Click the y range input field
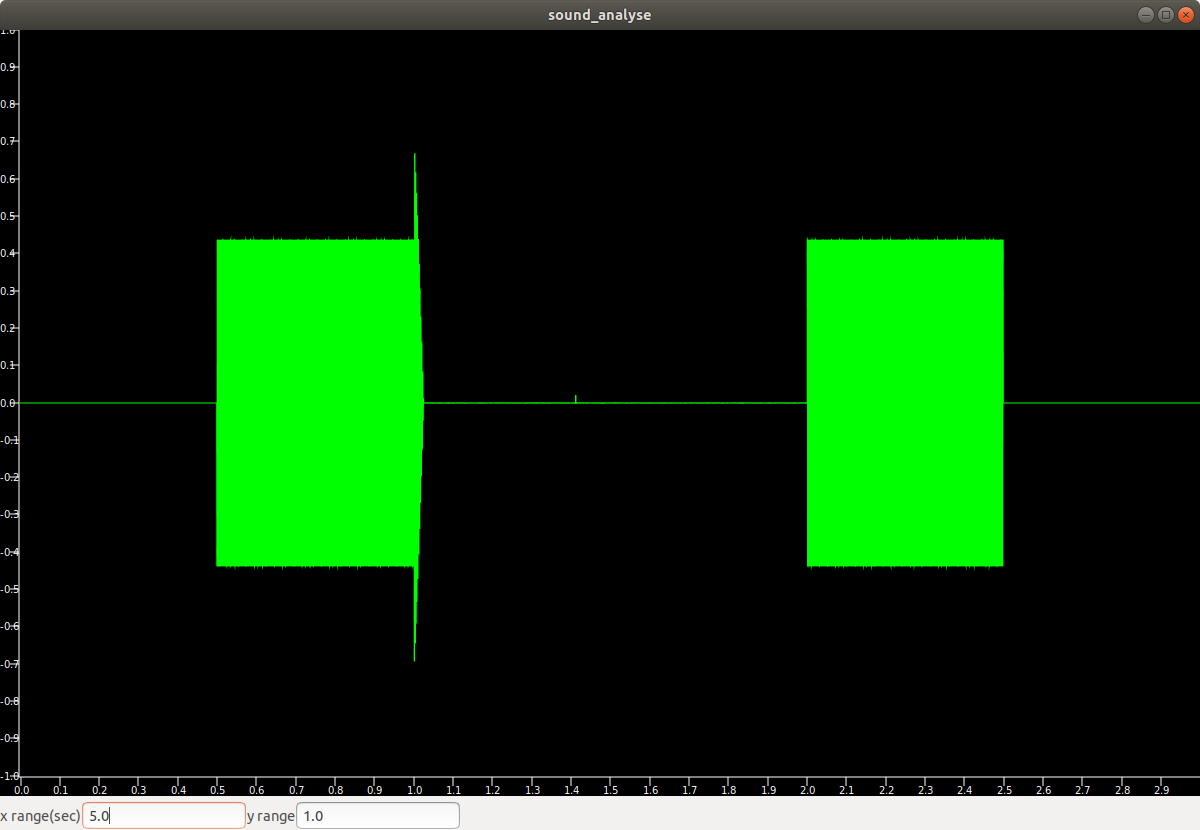1200x830 pixels. [377, 816]
